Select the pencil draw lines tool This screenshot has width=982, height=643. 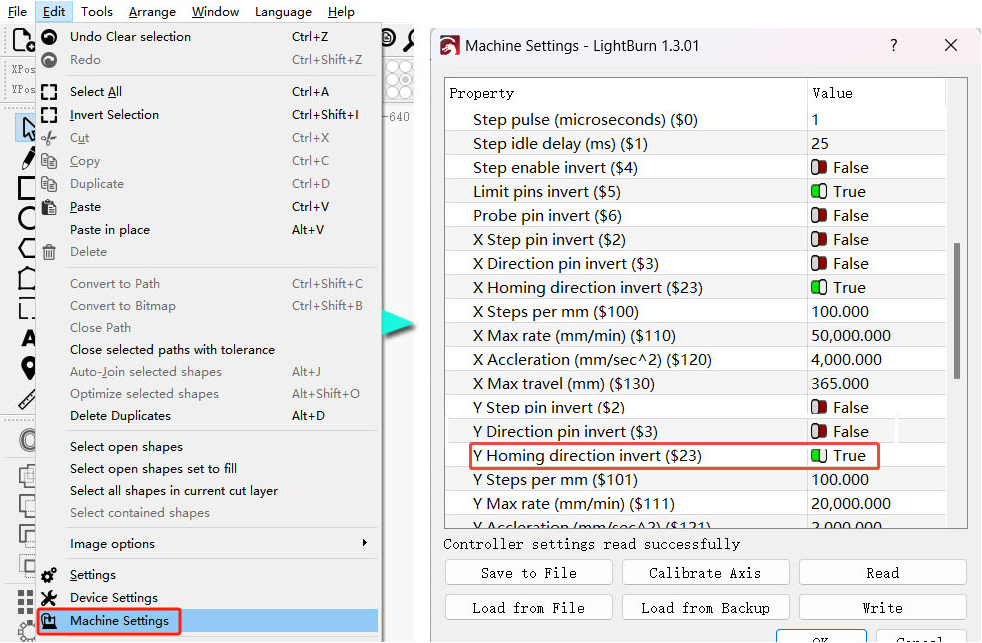(28, 158)
